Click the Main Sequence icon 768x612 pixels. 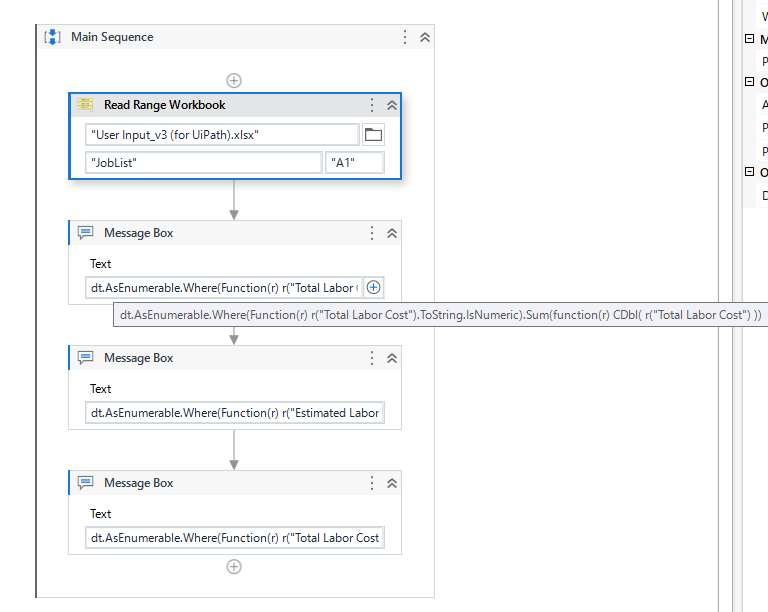[x=54, y=37]
